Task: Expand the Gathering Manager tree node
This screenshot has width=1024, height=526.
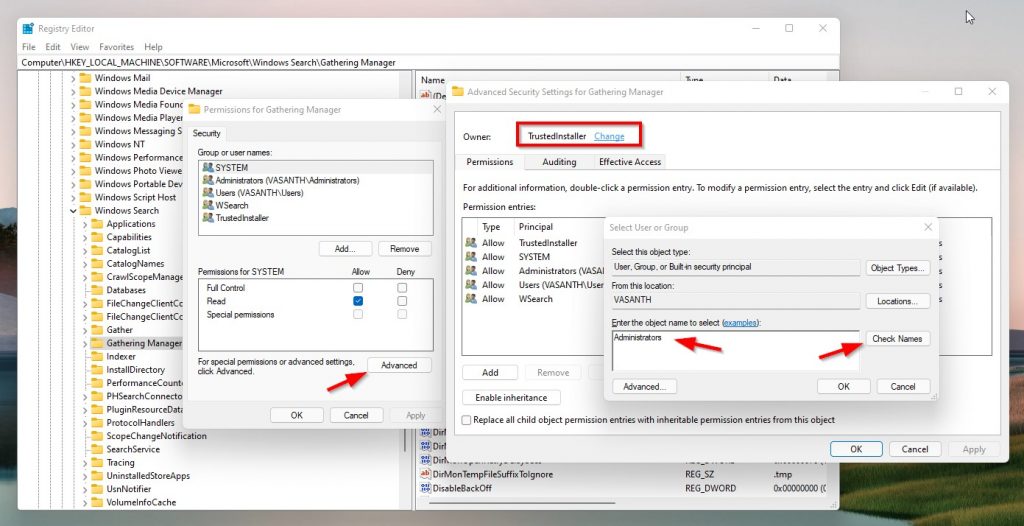Action: (x=84, y=343)
